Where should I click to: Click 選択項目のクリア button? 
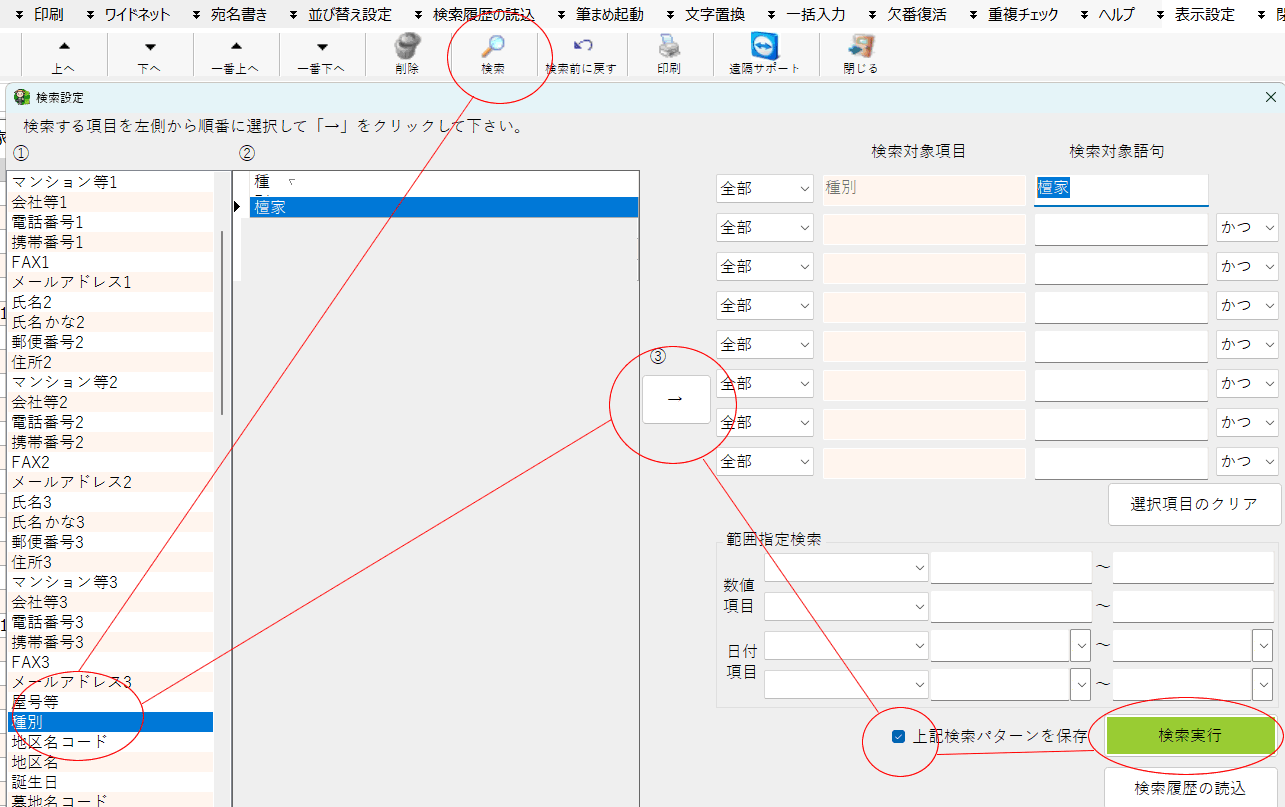tap(1194, 504)
